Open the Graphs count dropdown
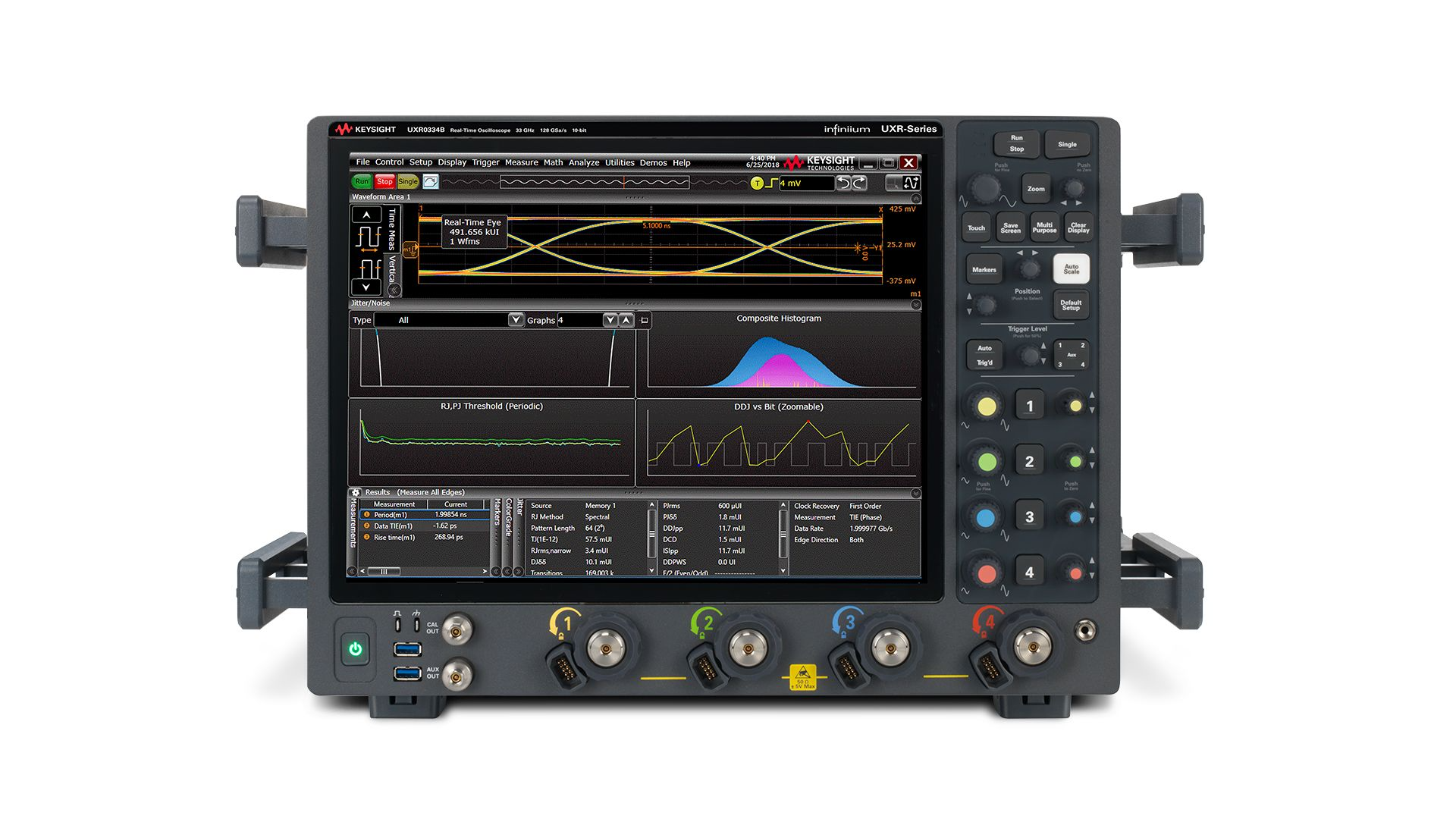This screenshot has width=1456, height=819. (x=610, y=320)
